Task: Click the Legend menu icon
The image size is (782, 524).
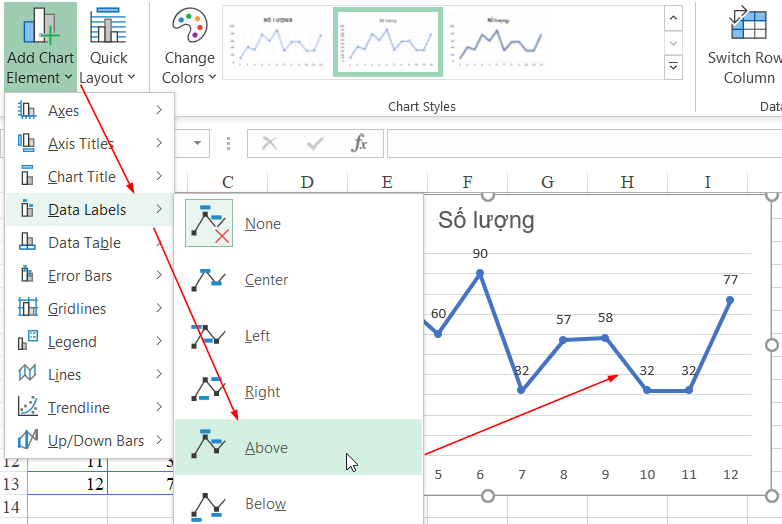Action: coord(28,342)
